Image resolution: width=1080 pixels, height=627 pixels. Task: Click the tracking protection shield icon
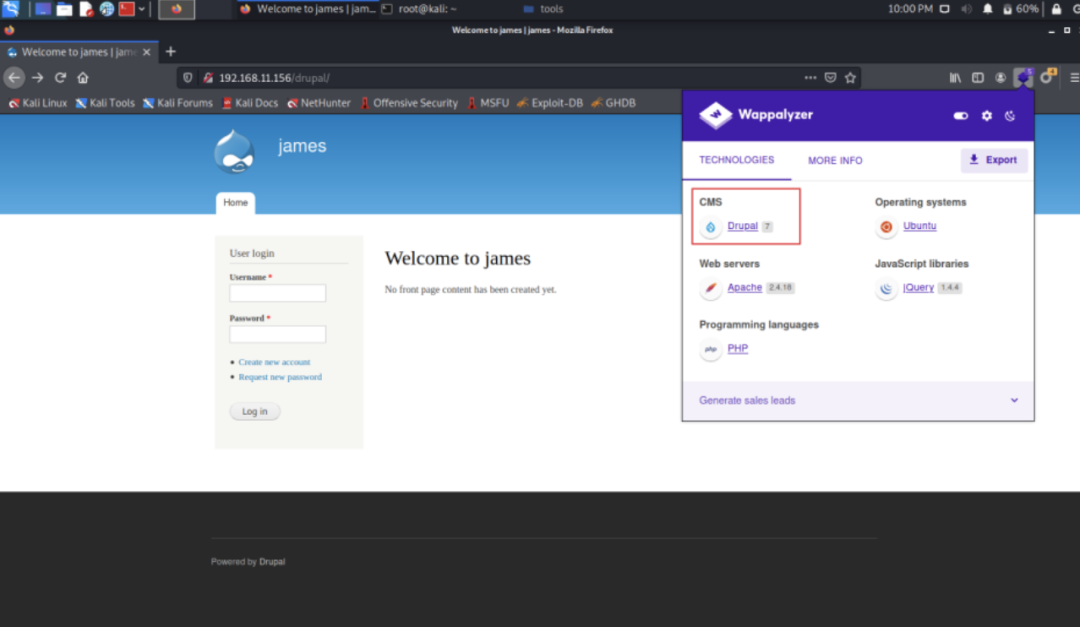point(187,78)
